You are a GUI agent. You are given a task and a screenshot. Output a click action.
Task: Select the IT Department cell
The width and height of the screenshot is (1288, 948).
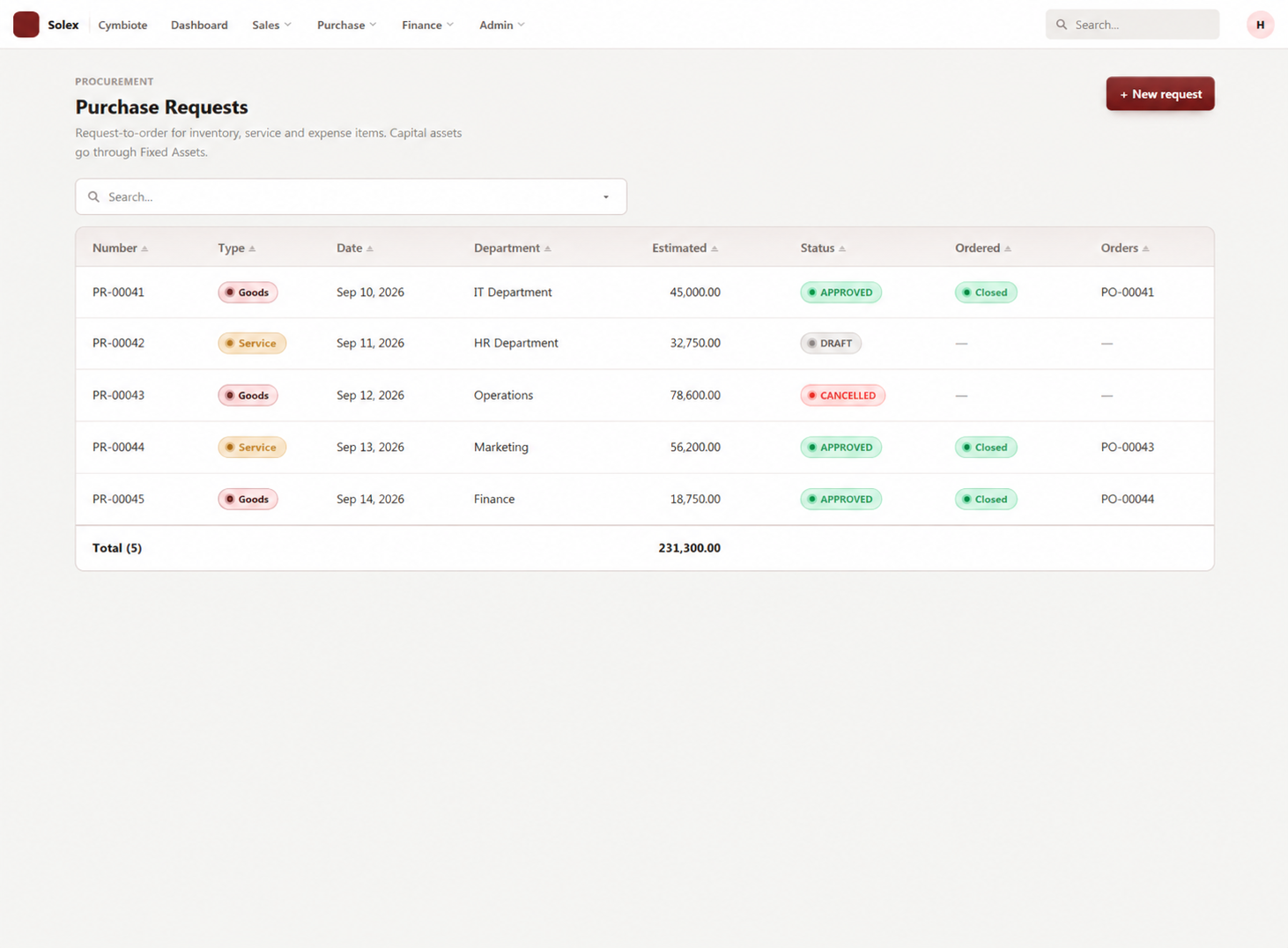[x=513, y=293]
